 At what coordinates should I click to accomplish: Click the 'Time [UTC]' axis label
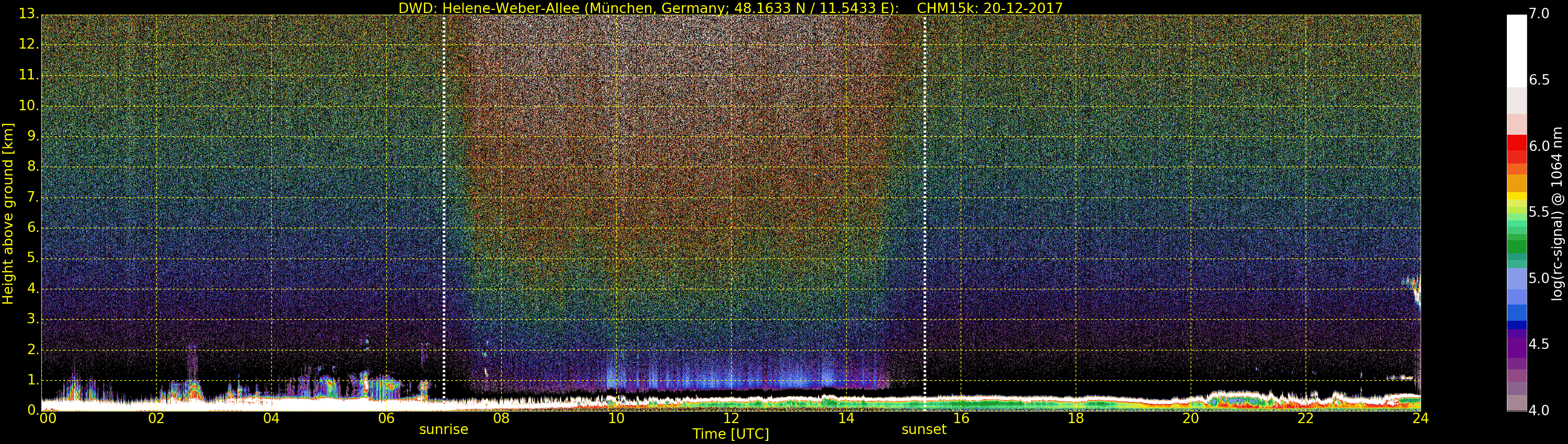731,434
